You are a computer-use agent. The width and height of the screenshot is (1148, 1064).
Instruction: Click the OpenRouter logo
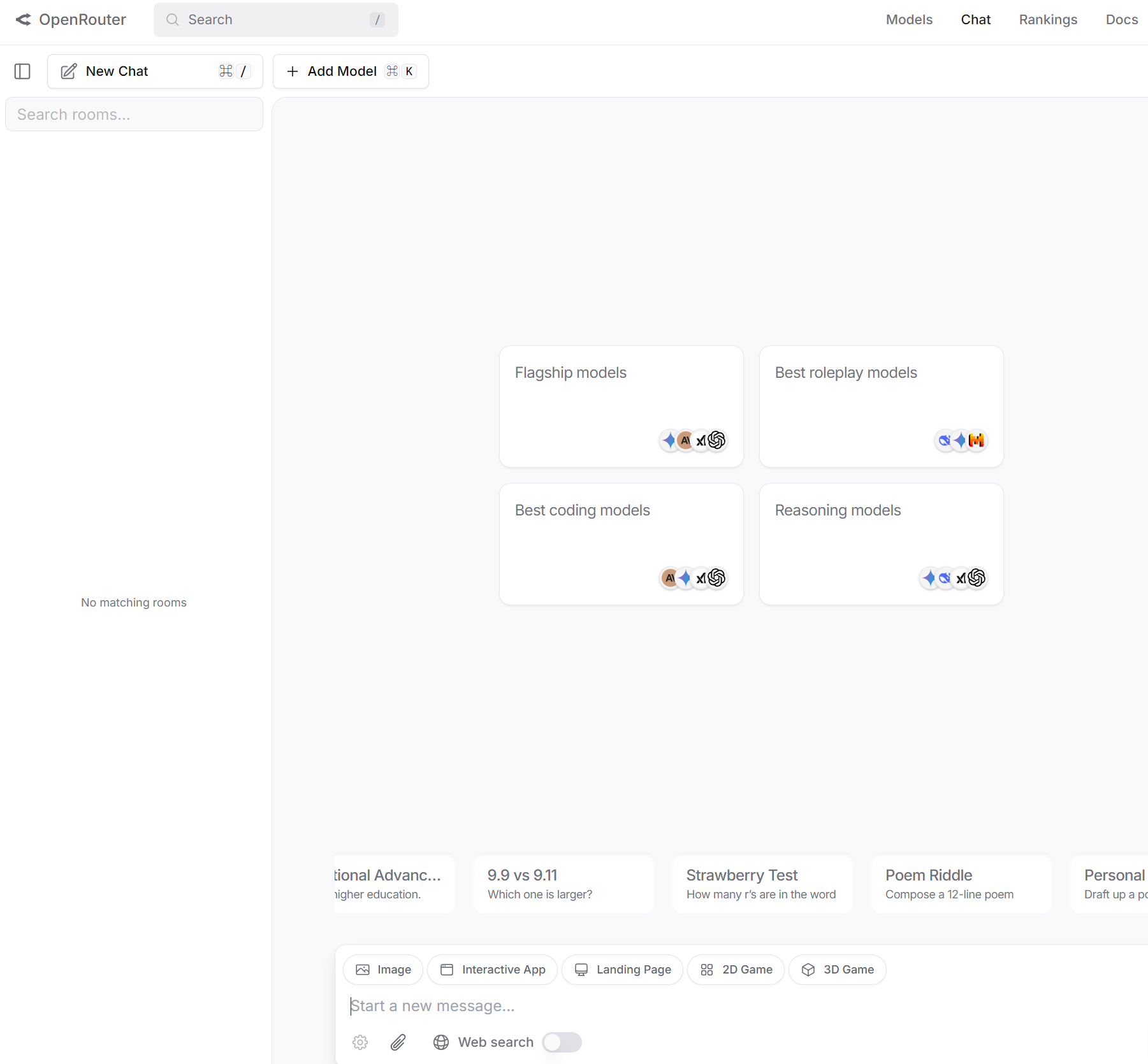tap(71, 20)
